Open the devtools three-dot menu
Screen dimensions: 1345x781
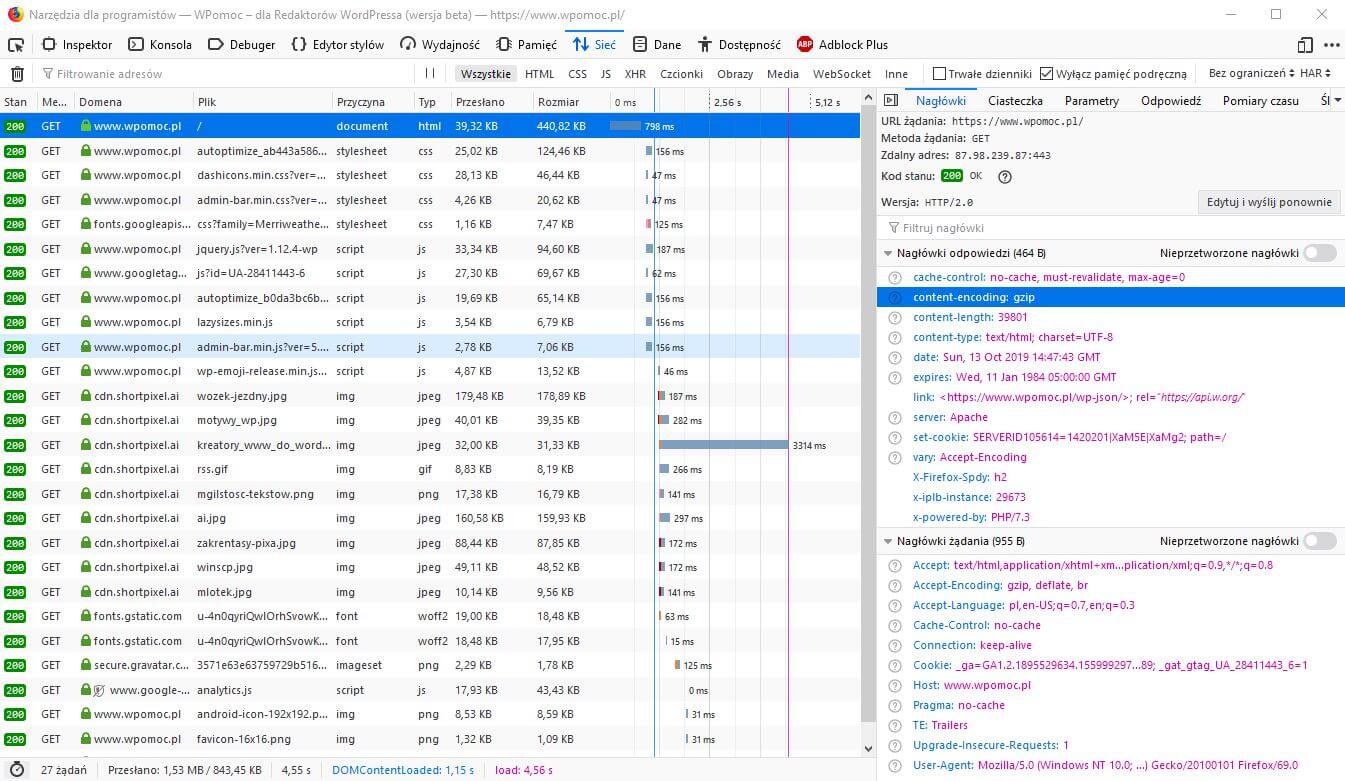point(1331,45)
